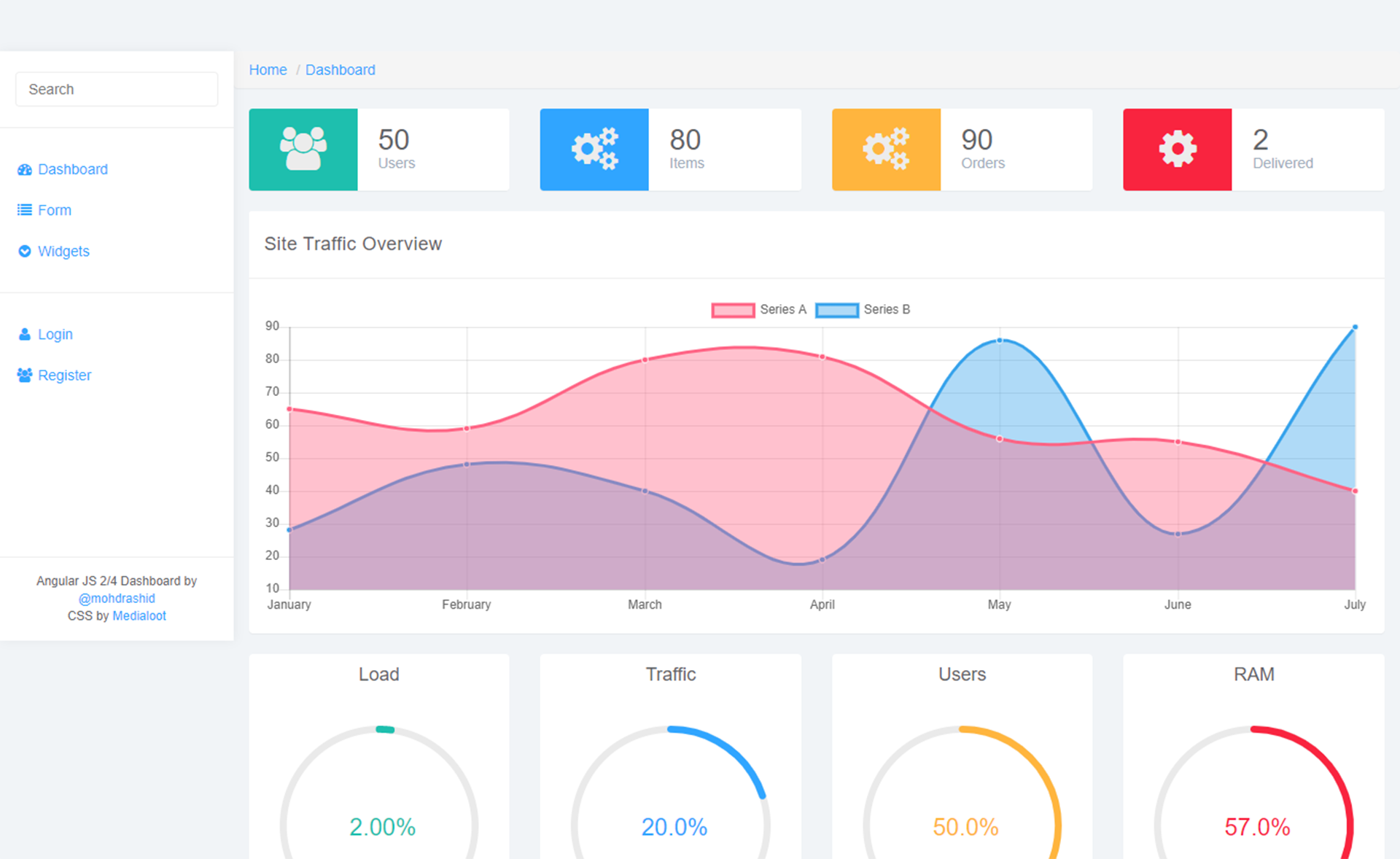The image size is (1400, 859).
Task: Click the red gear icon on Delivered card
Action: pos(1176,149)
